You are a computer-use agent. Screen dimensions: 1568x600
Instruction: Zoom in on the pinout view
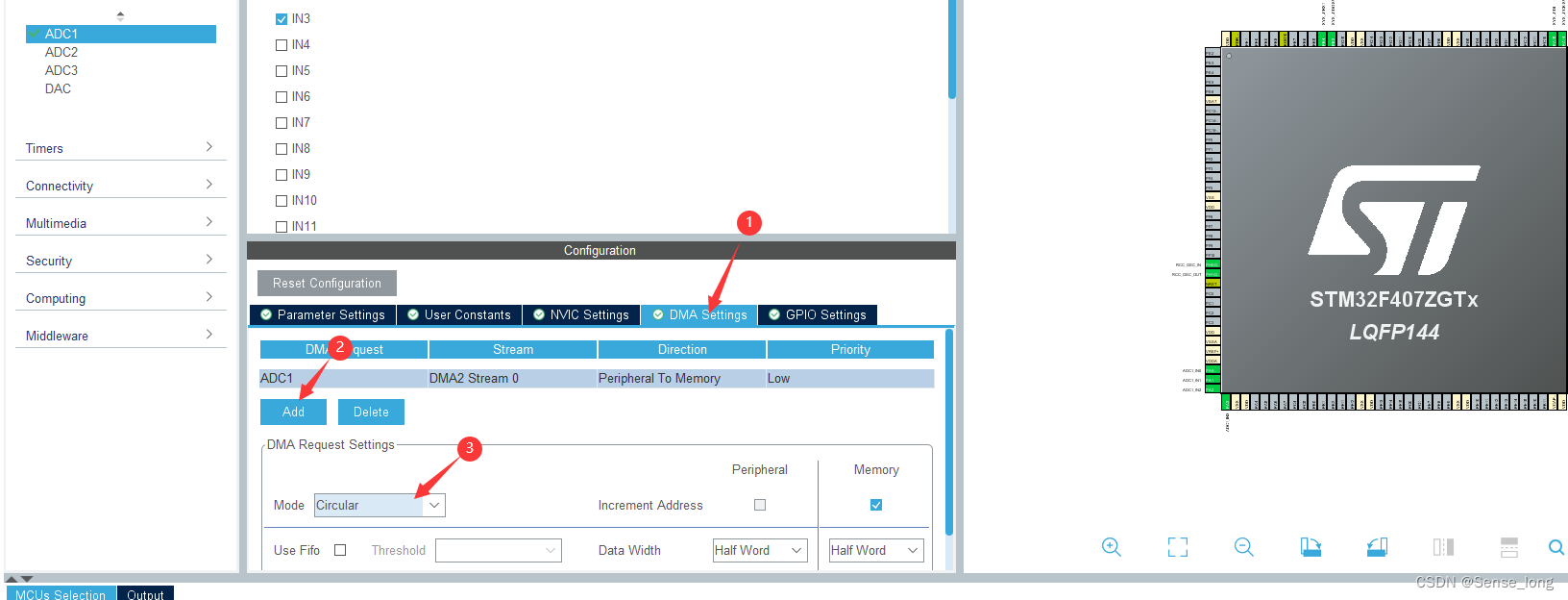pos(1112,547)
